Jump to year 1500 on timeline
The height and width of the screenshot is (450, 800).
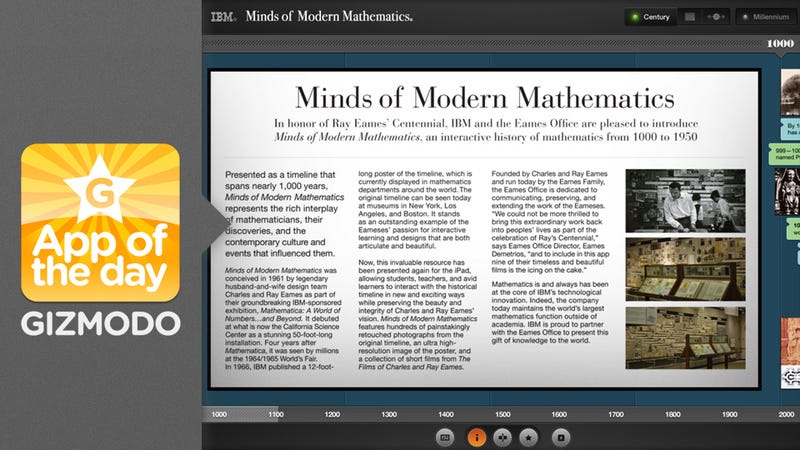(503, 414)
